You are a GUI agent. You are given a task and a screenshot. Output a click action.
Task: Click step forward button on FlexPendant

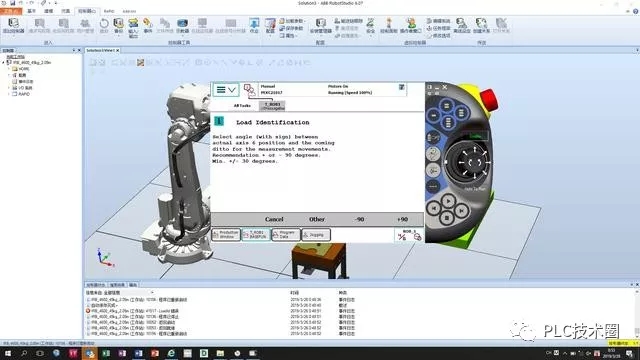coord(461,210)
